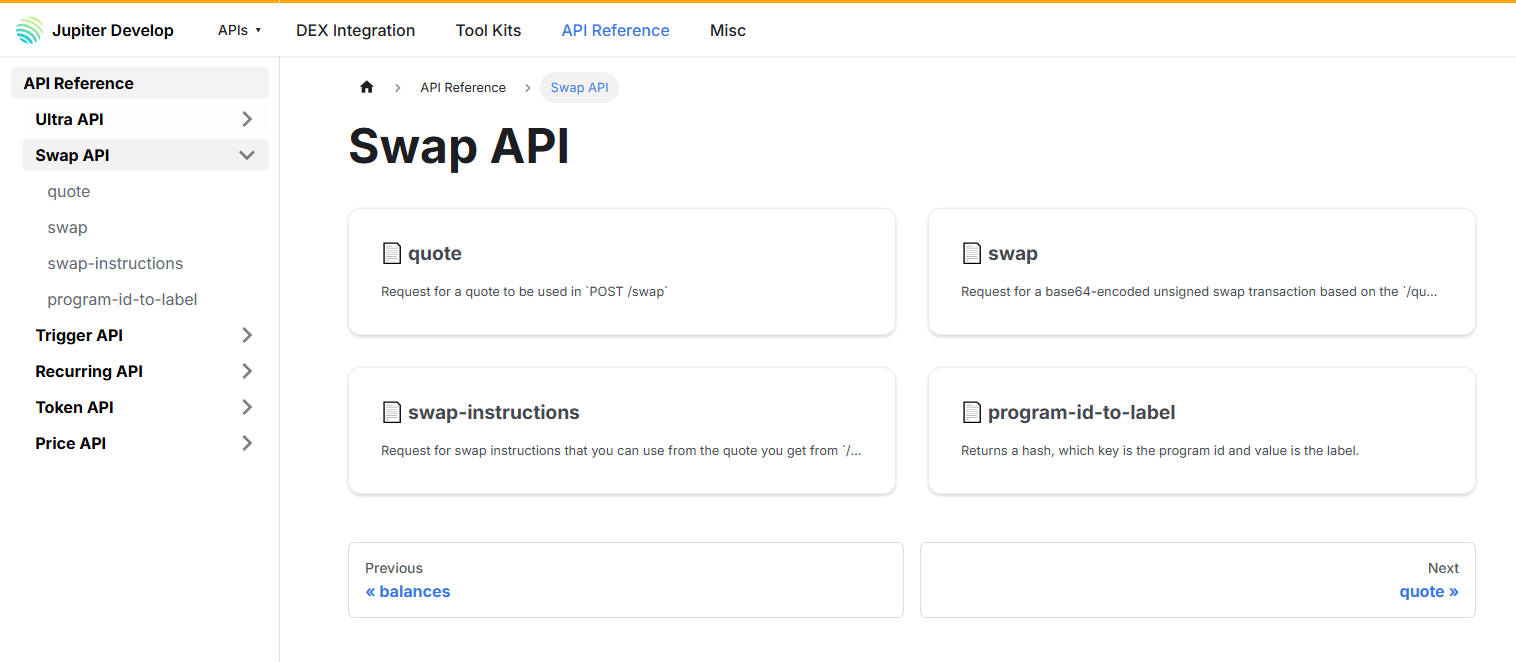The width and height of the screenshot is (1516, 662).
Task: Click the document icon beside program-id-to-label card
Action: 972,412
